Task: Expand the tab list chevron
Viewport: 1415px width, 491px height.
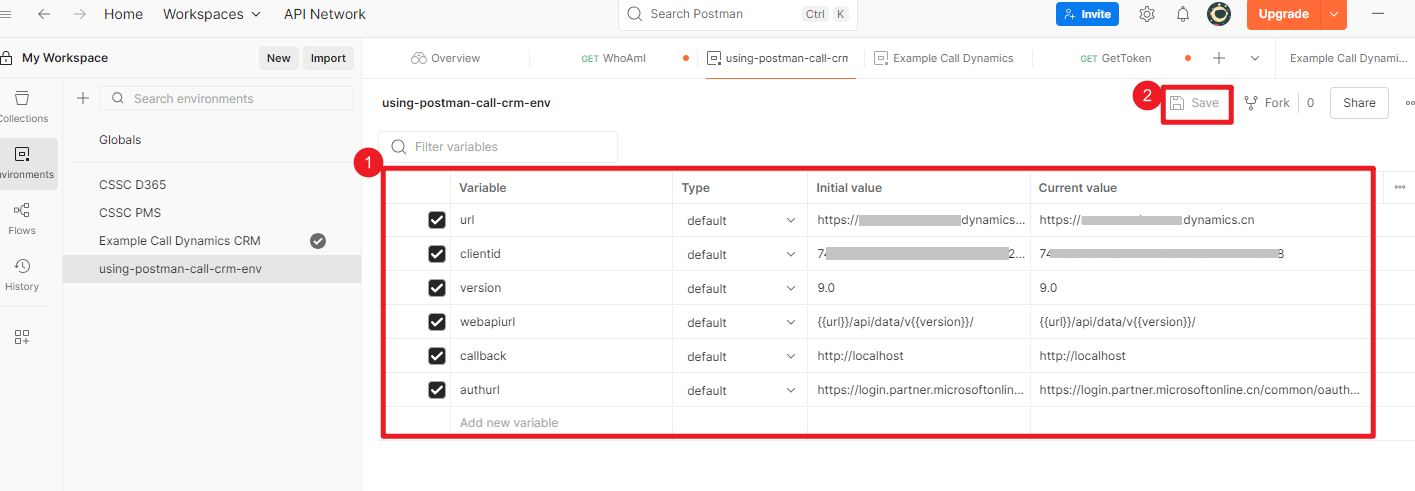Action: pos(1255,58)
